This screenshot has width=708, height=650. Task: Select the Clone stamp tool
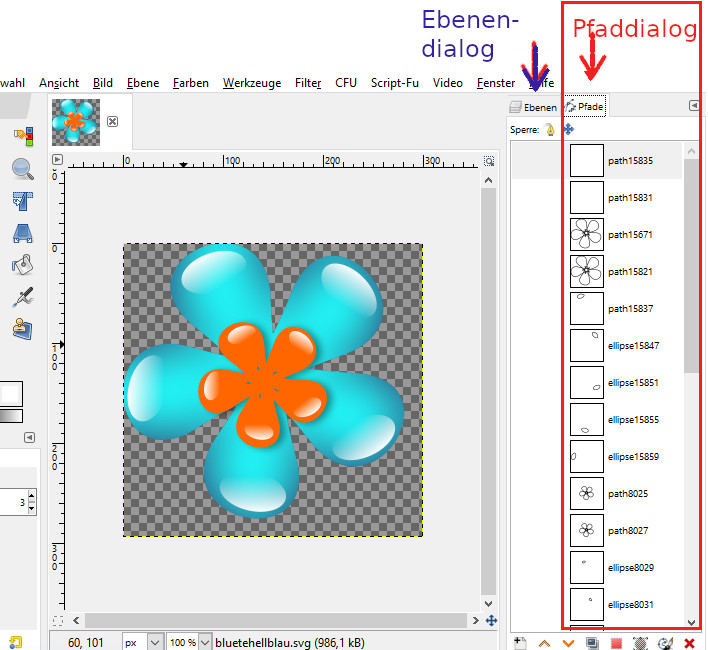click(23, 329)
